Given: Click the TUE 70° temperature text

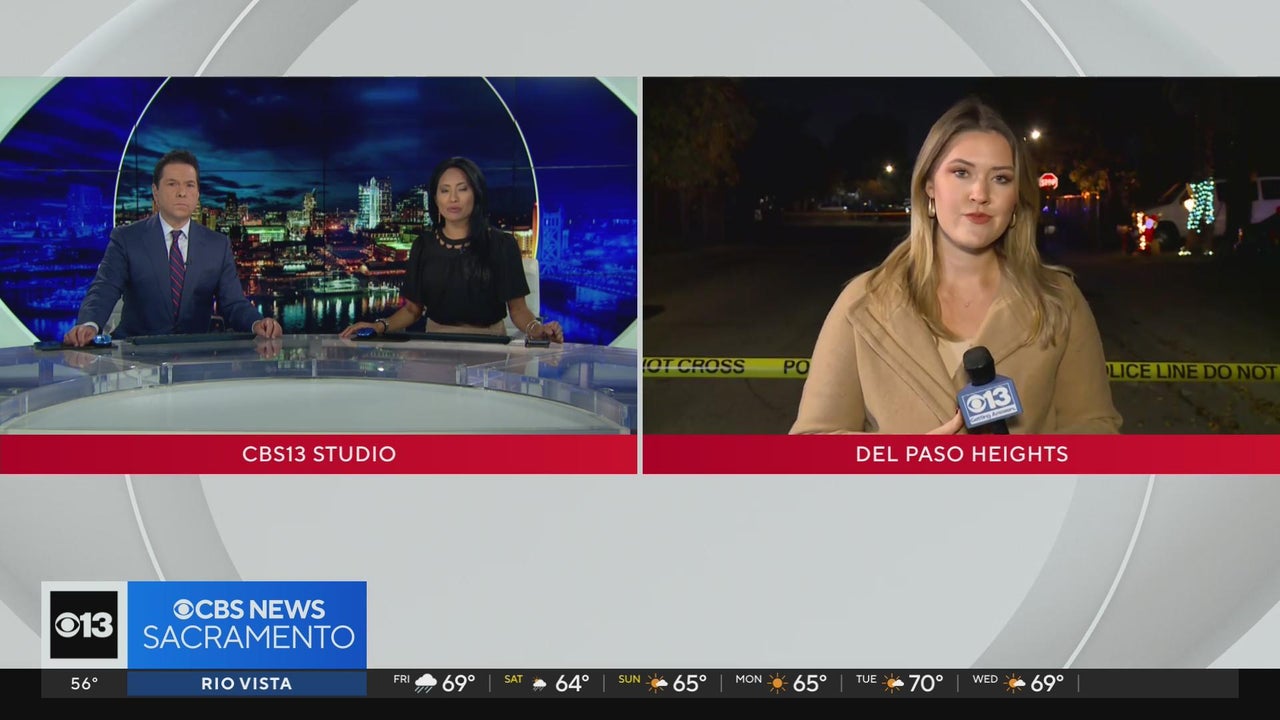Looking at the screenshot, I should click(926, 683).
